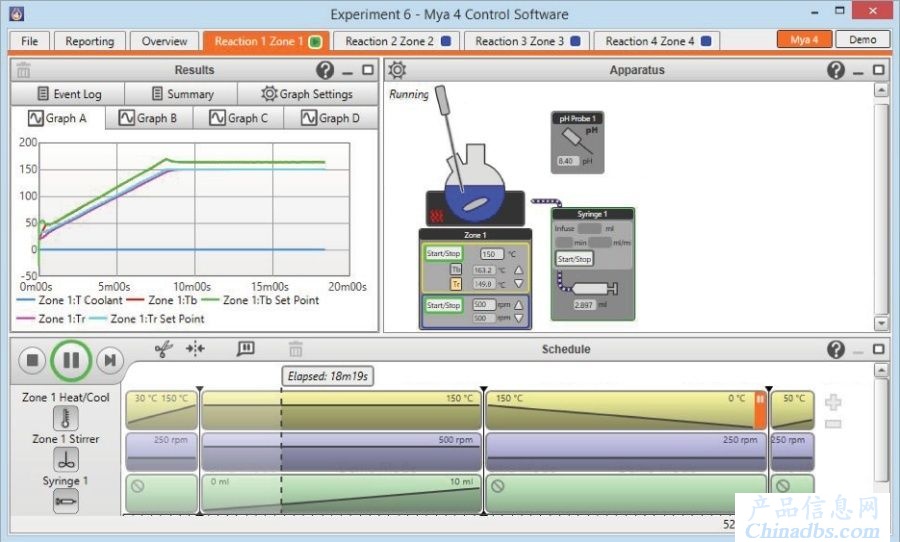The height and width of the screenshot is (542, 900).
Task: Click the plus icon to add schedule step
Action: point(833,402)
